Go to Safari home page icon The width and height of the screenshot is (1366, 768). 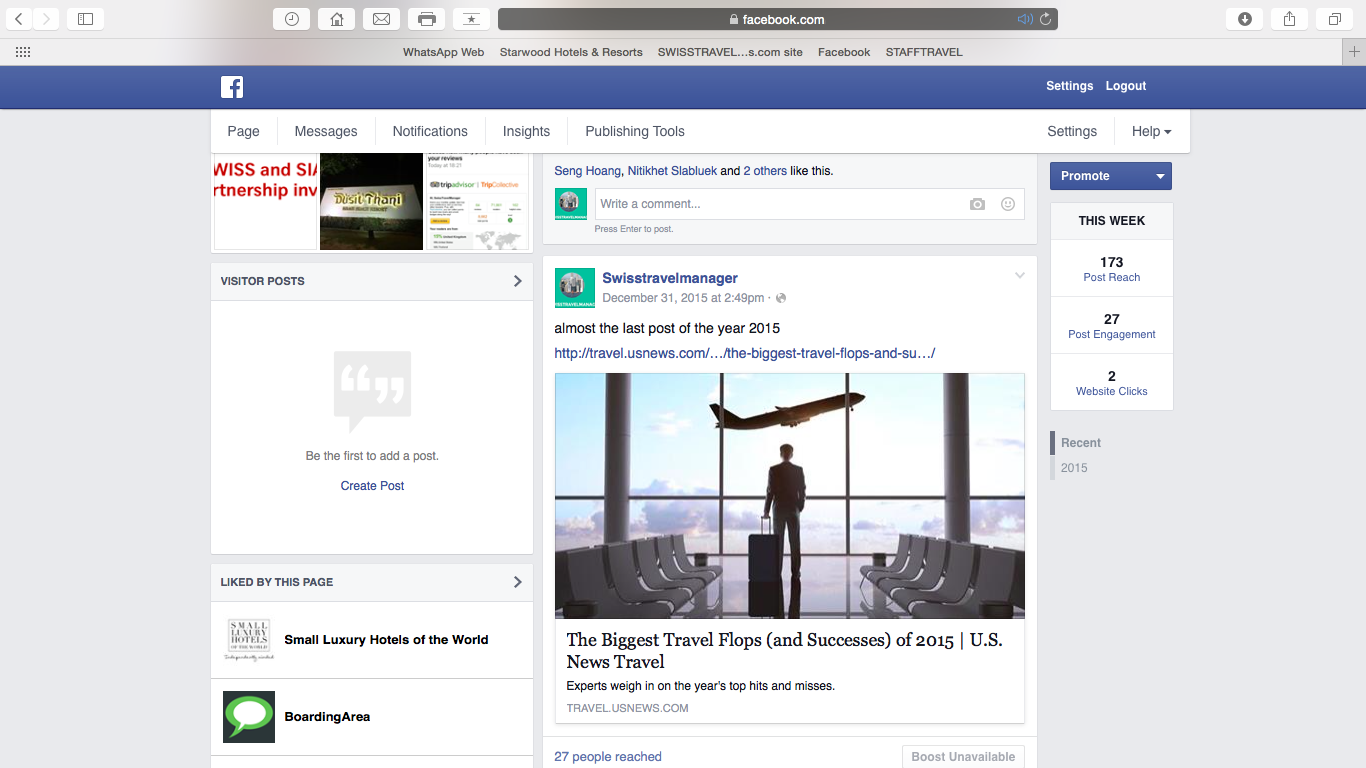(337, 19)
